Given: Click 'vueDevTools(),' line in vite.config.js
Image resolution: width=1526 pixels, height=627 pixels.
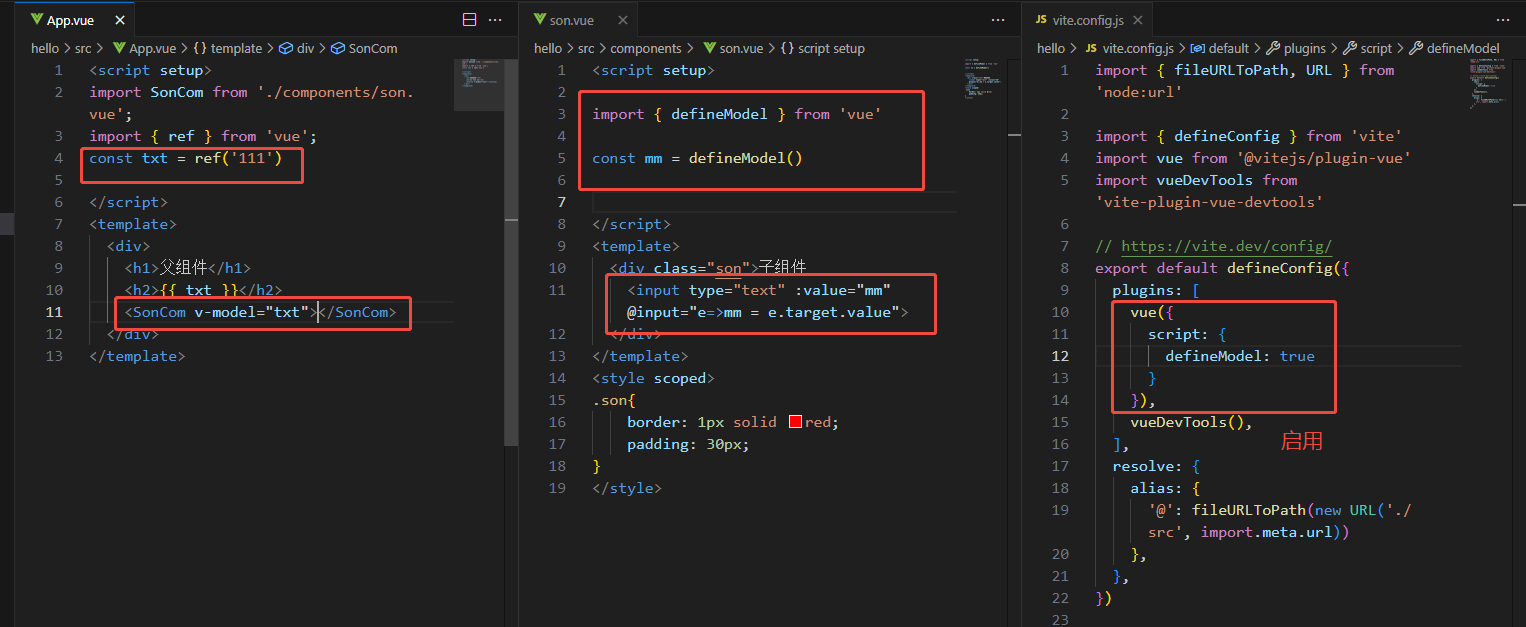Looking at the screenshot, I should tap(1191, 422).
